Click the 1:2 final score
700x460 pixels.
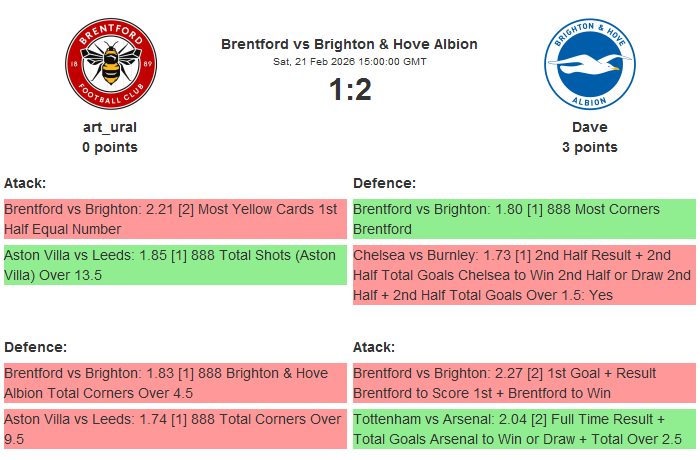[x=349, y=90]
